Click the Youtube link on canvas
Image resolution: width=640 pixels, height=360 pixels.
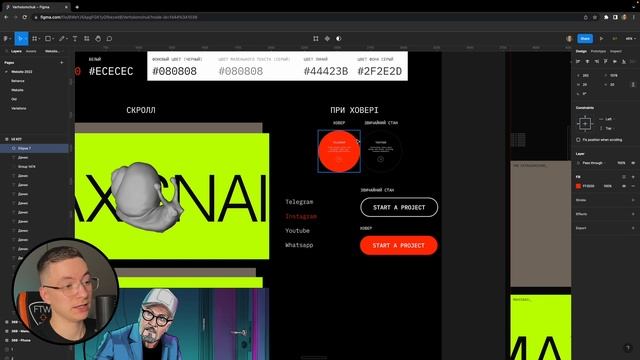click(297, 231)
